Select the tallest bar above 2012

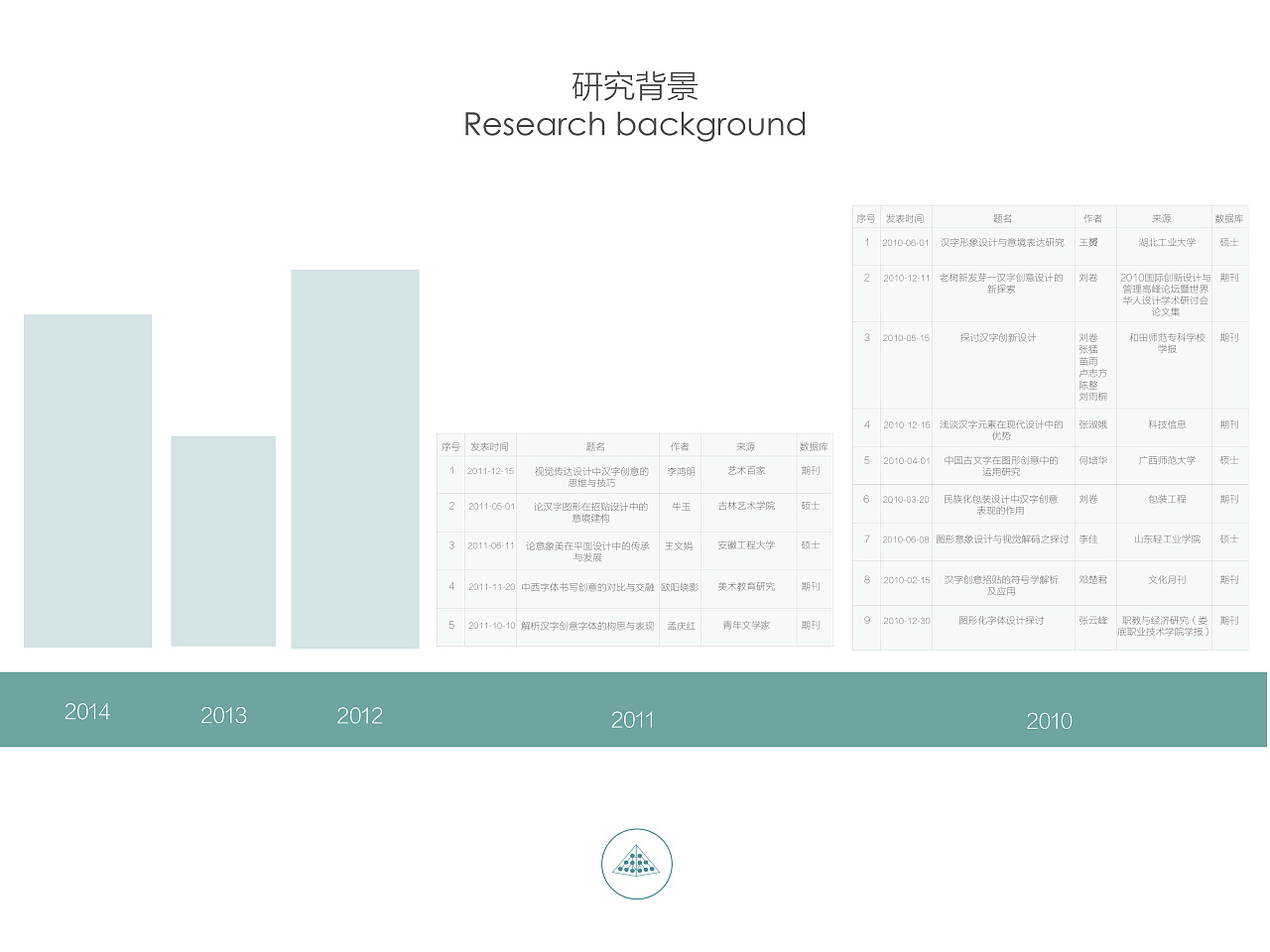click(x=355, y=459)
